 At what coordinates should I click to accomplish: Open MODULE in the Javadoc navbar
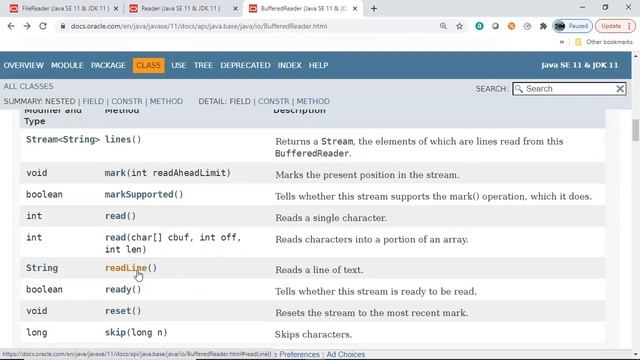click(x=67, y=65)
